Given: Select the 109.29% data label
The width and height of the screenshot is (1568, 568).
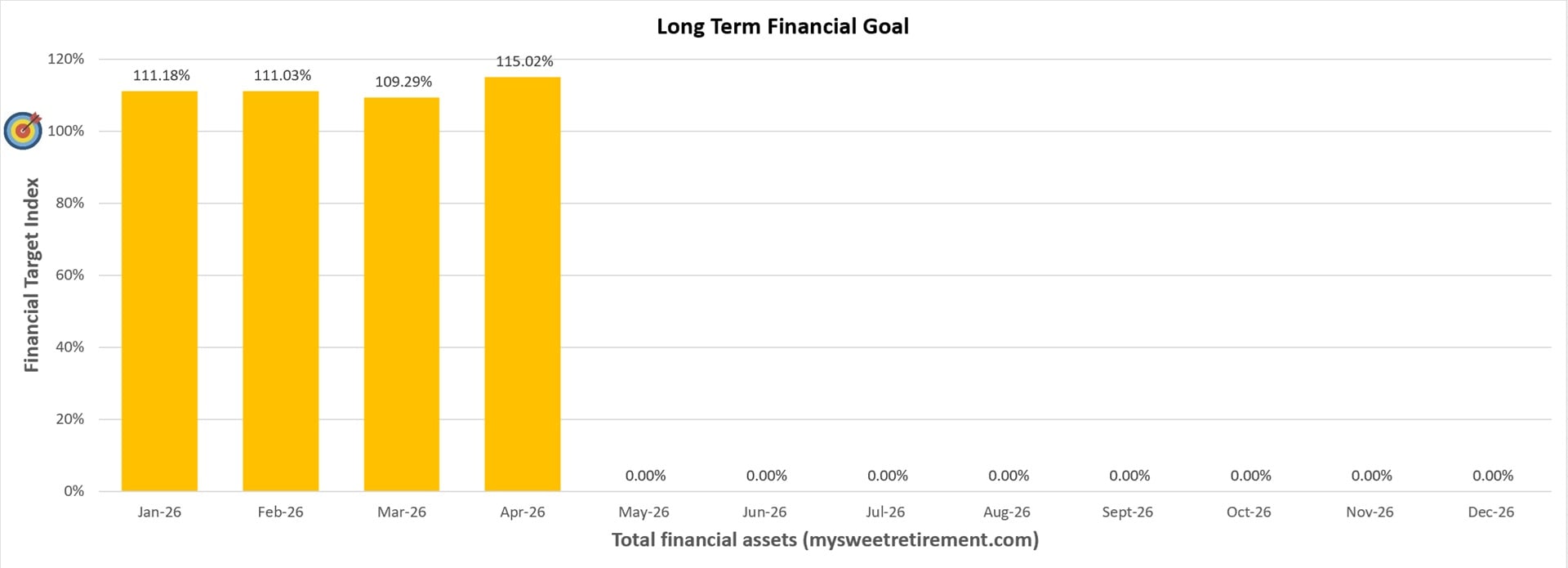Looking at the screenshot, I should (x=403, y=82).
